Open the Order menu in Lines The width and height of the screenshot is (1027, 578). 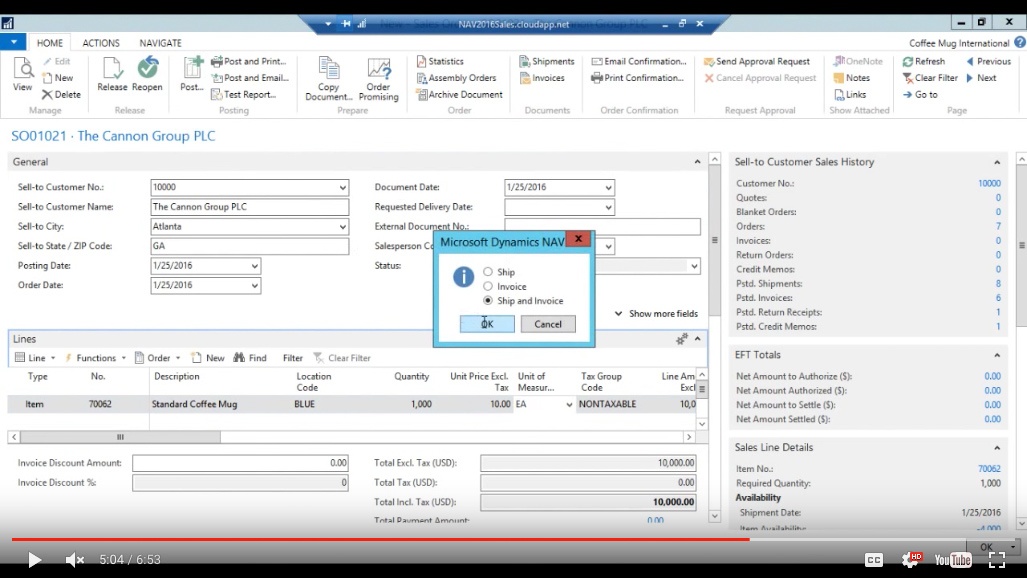(157, 358)
